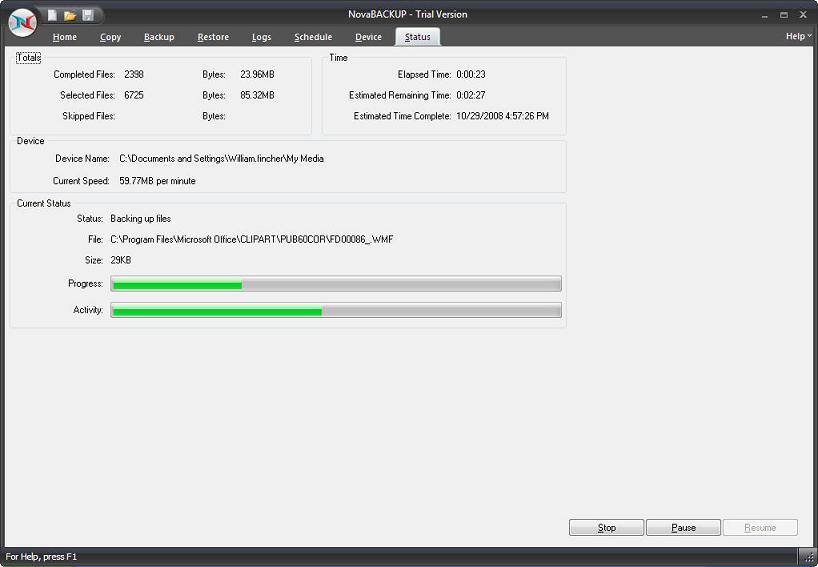This screenshot has height=567, width=818.
Task: Expand the Help dropdown menu
Action: (x=798, y=36)
